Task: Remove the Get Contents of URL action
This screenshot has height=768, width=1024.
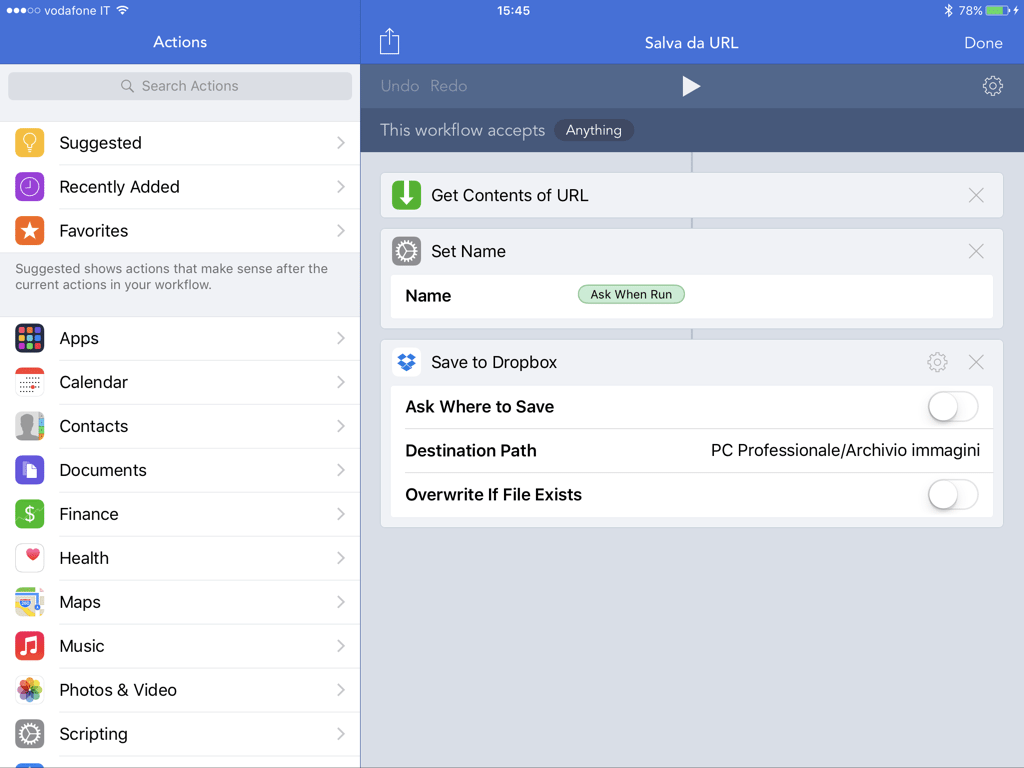Action: pyautogui.click(x=976, y=195)
